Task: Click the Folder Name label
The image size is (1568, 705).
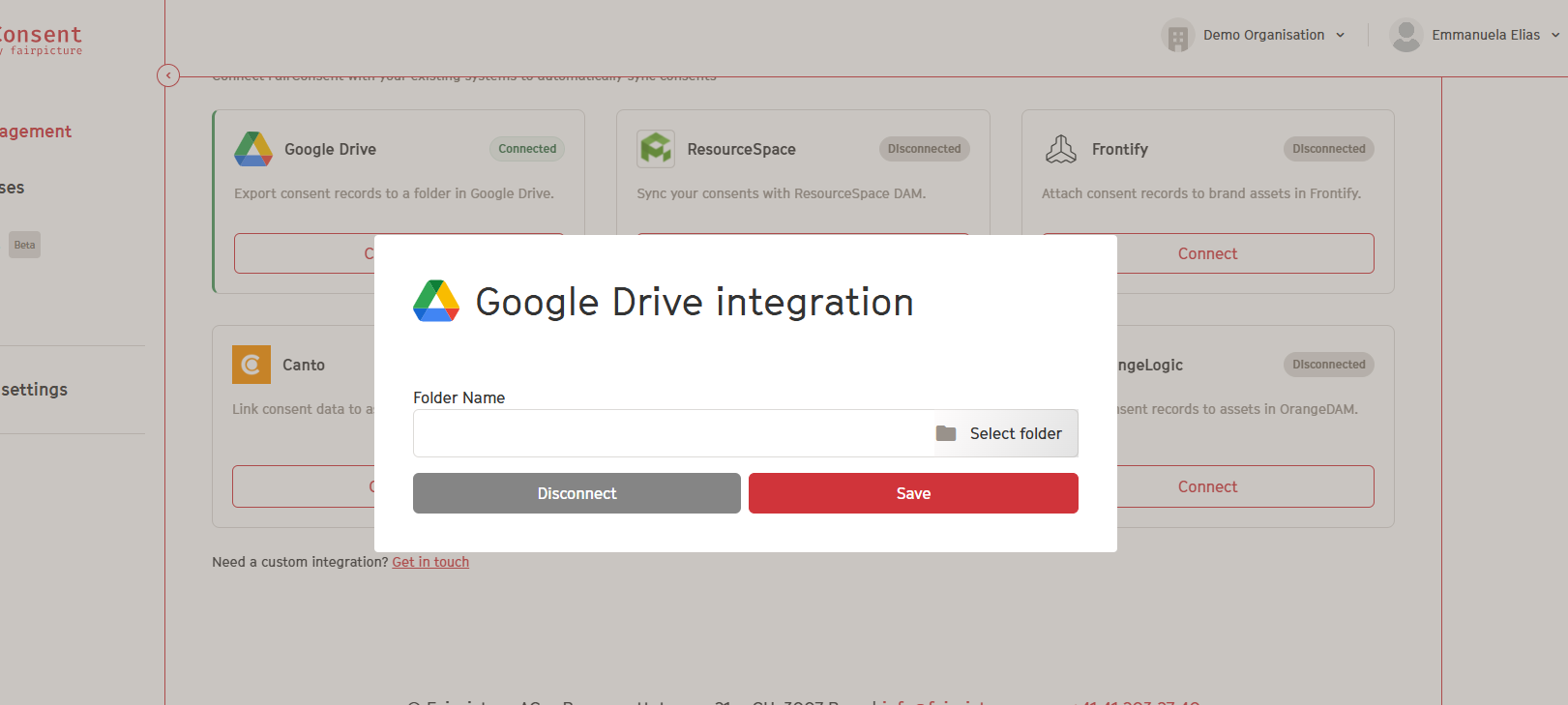Action: coord(459,397)
